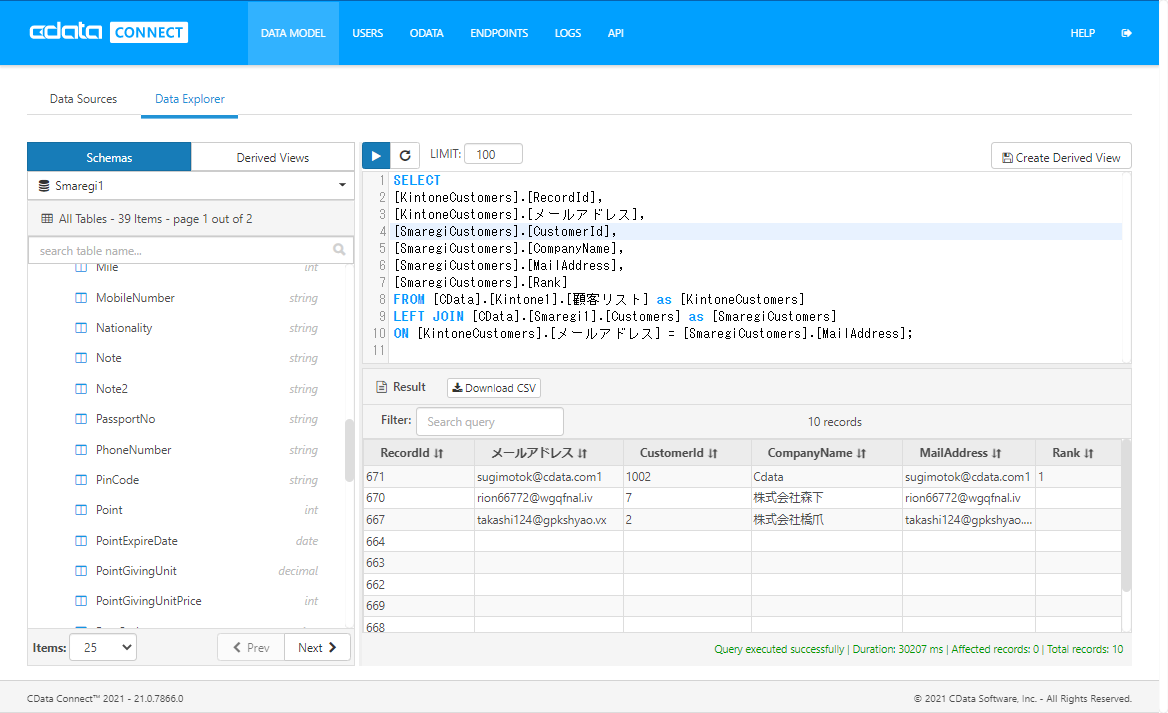This screenshot has height=713, width=1168.
Task: Sort by RecordId column arrows
Action: [x=439, y=453]
